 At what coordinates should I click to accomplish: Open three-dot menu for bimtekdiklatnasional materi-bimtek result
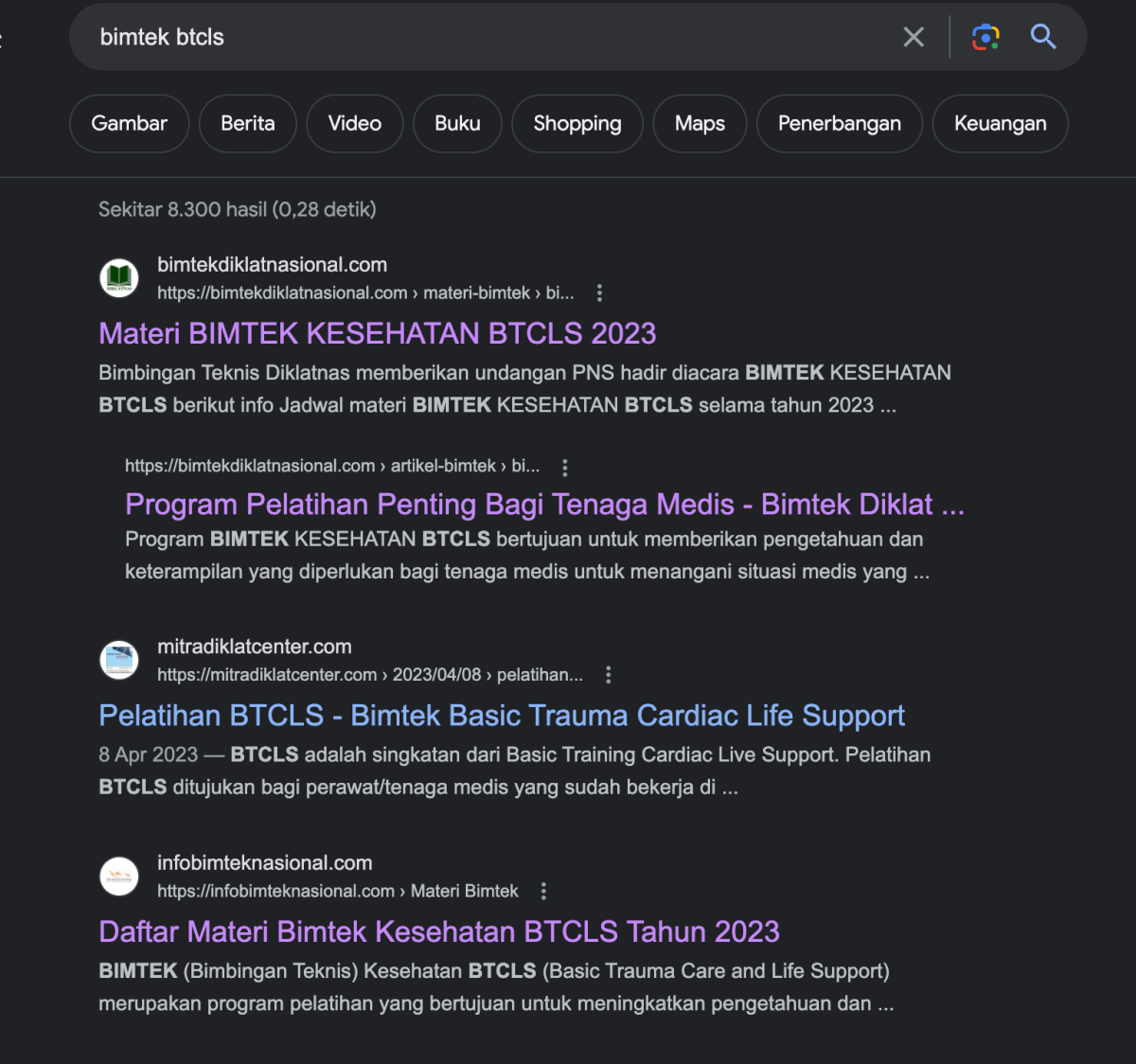click(x=599, y=293)
